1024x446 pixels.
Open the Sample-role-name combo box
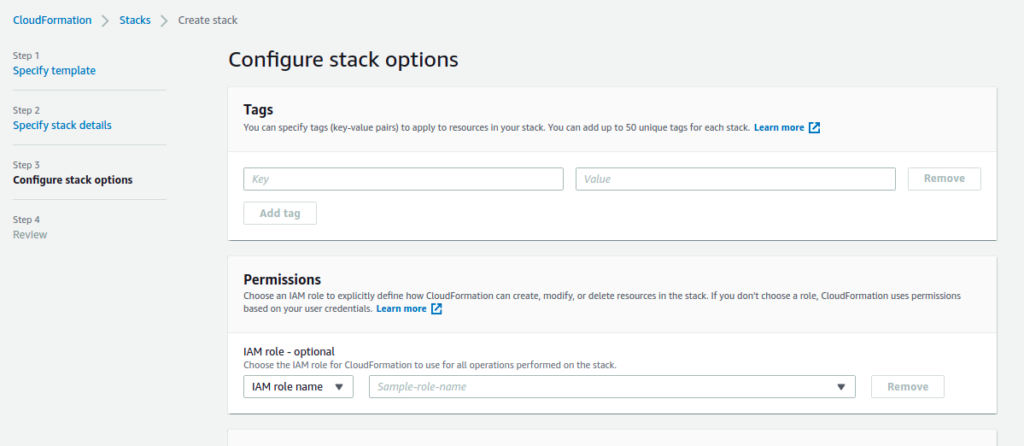pos(611,387)
